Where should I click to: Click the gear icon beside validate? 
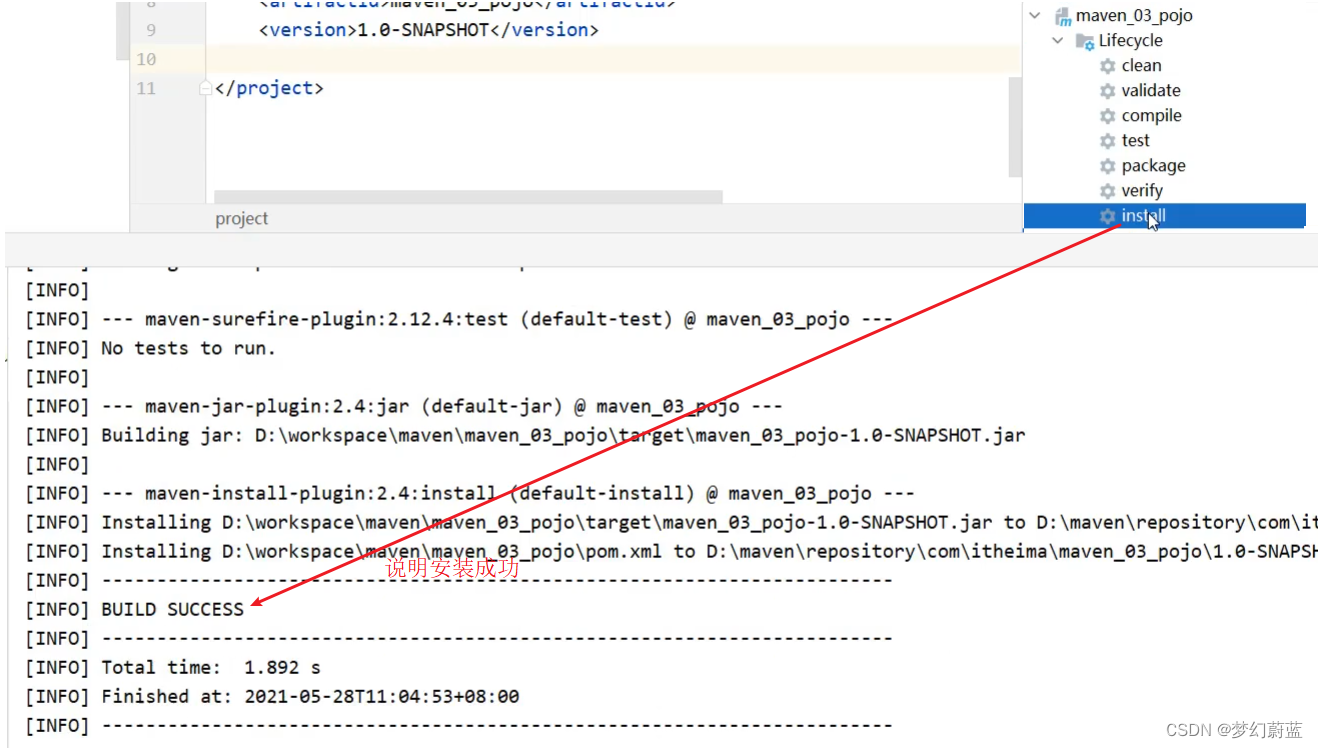click(1107, 91)
